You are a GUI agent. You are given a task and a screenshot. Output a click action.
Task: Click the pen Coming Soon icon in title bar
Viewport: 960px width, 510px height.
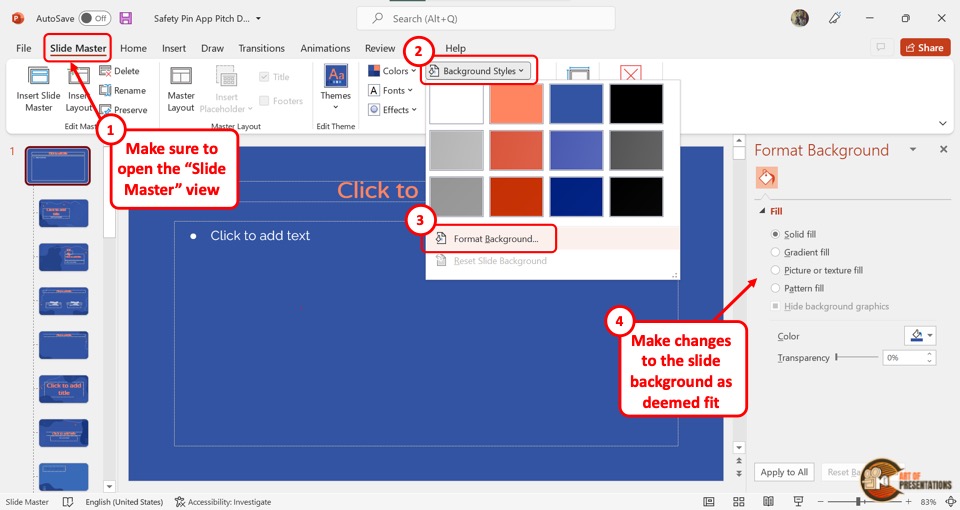pyautogui.click(x=834, y=18)
